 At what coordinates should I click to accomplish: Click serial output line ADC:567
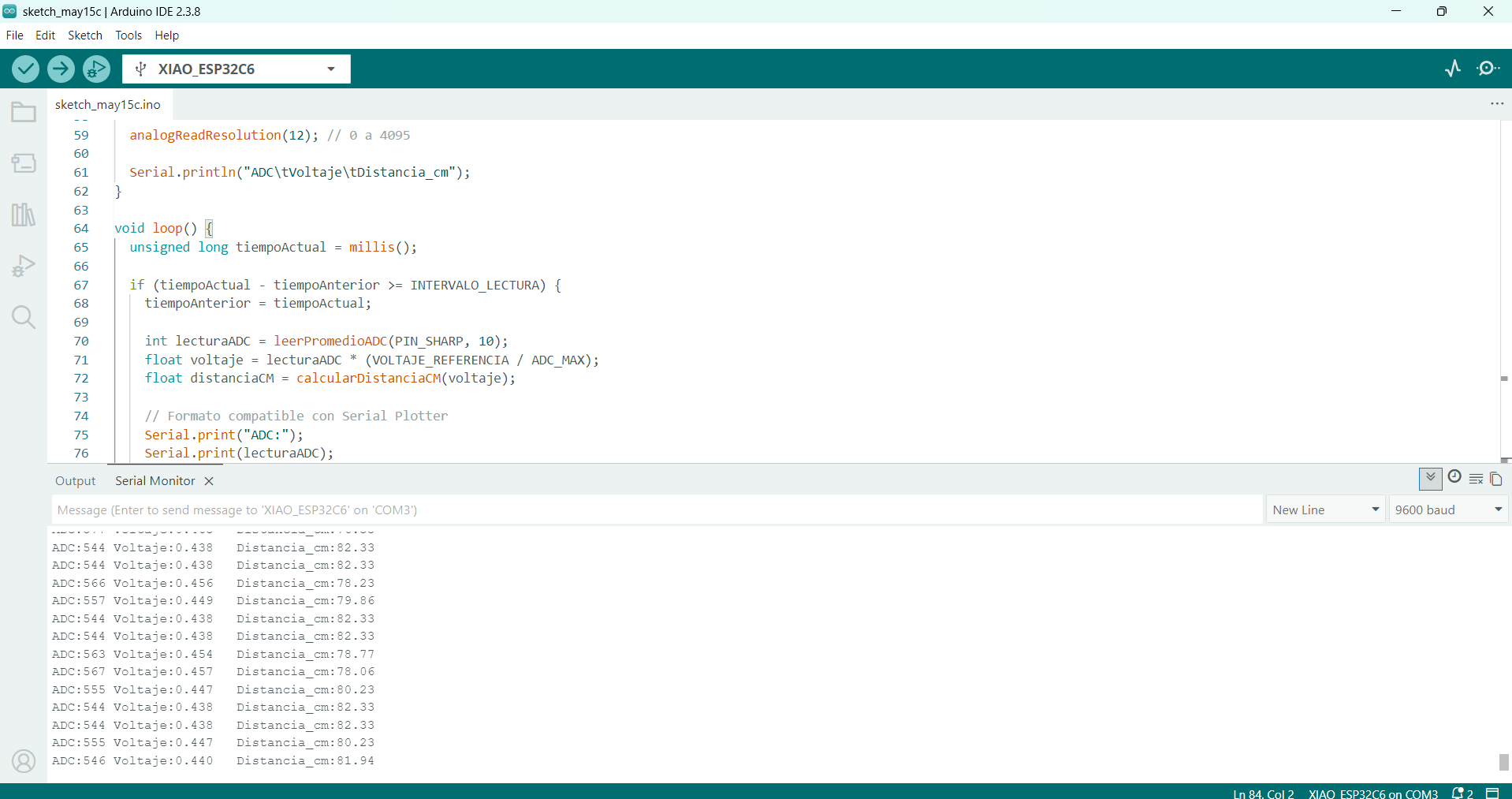[213, 672]
